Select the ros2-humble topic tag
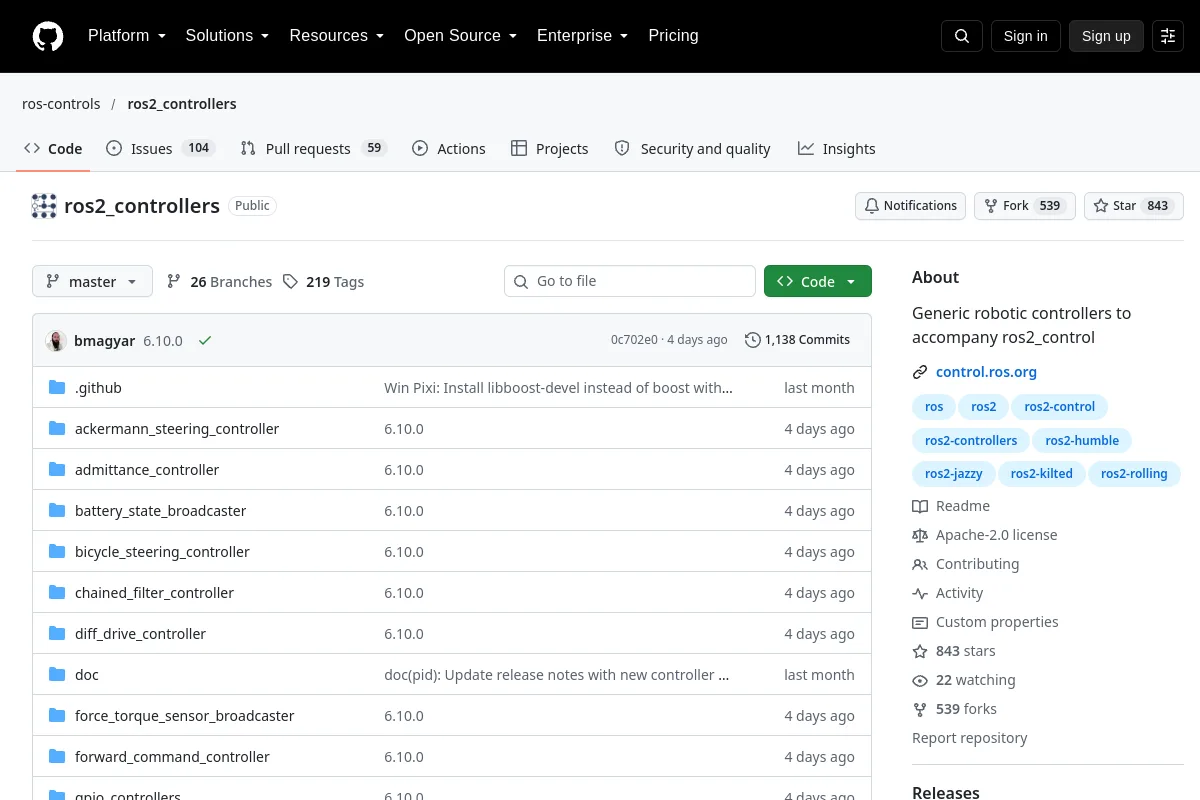1200x800 pixels. (x=1082, y=441)
